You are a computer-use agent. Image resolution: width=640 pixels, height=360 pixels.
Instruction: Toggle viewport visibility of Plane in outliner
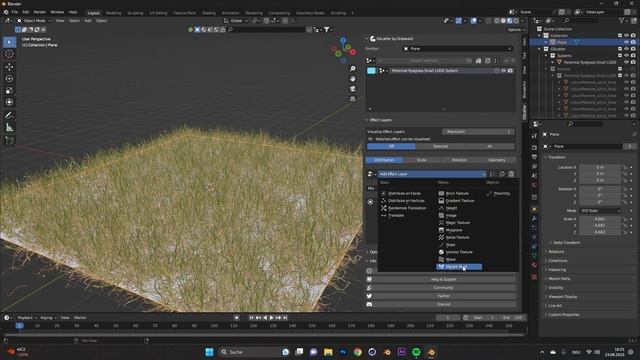[x=627, y=42]
